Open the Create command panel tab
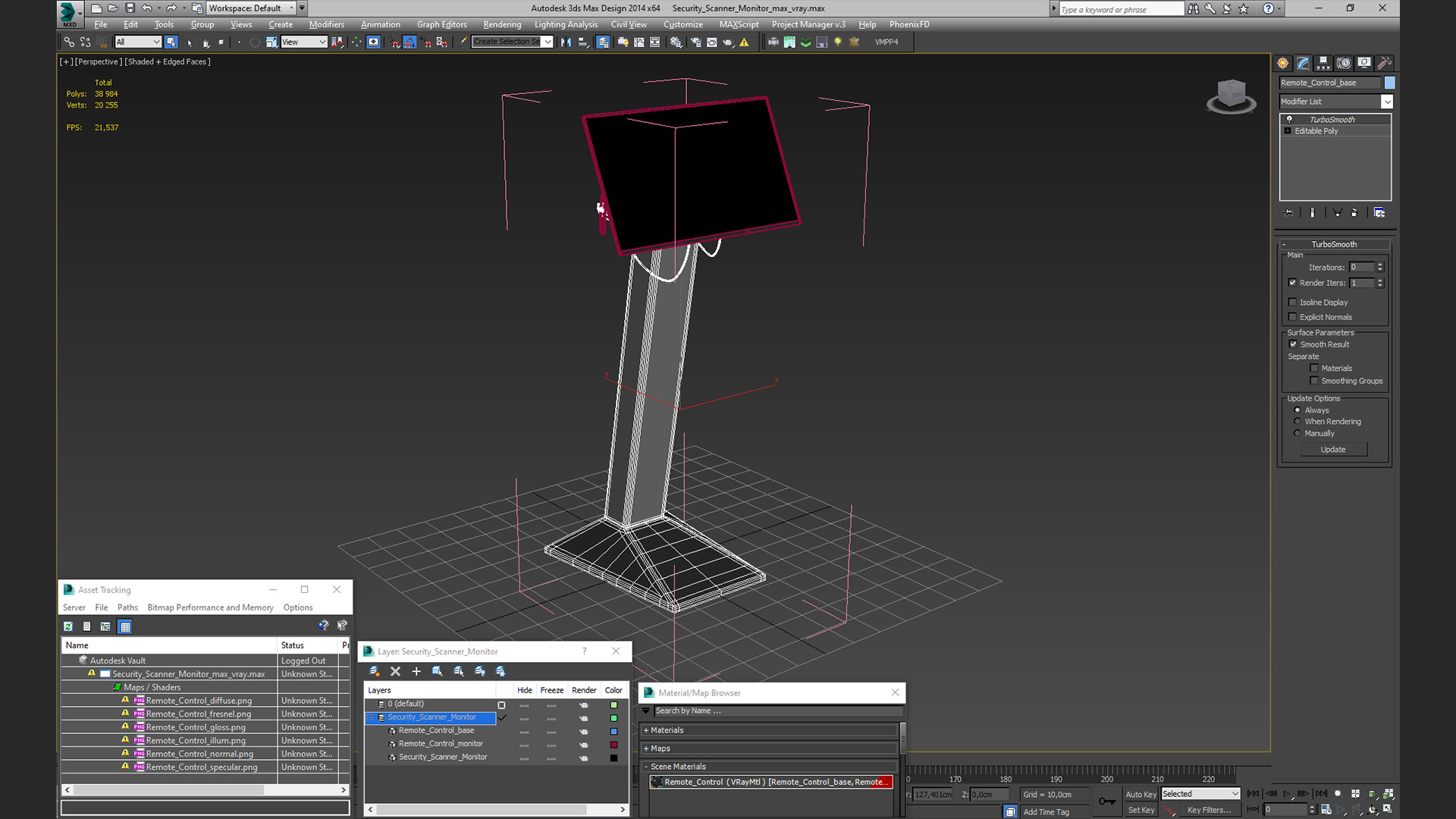 click(1282, 63)
